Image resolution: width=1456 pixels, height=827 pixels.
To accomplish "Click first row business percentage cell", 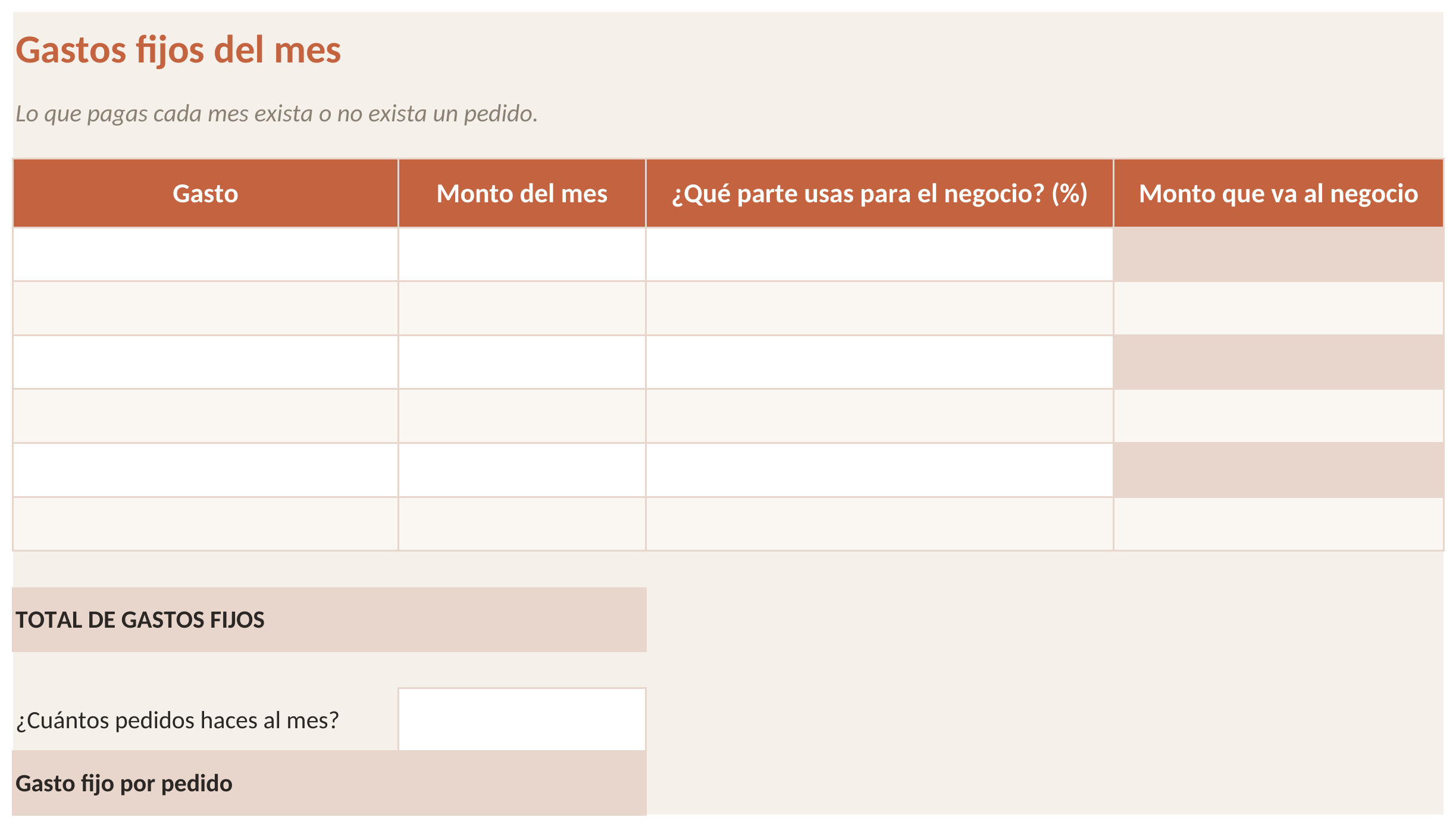I will (879, 255).
